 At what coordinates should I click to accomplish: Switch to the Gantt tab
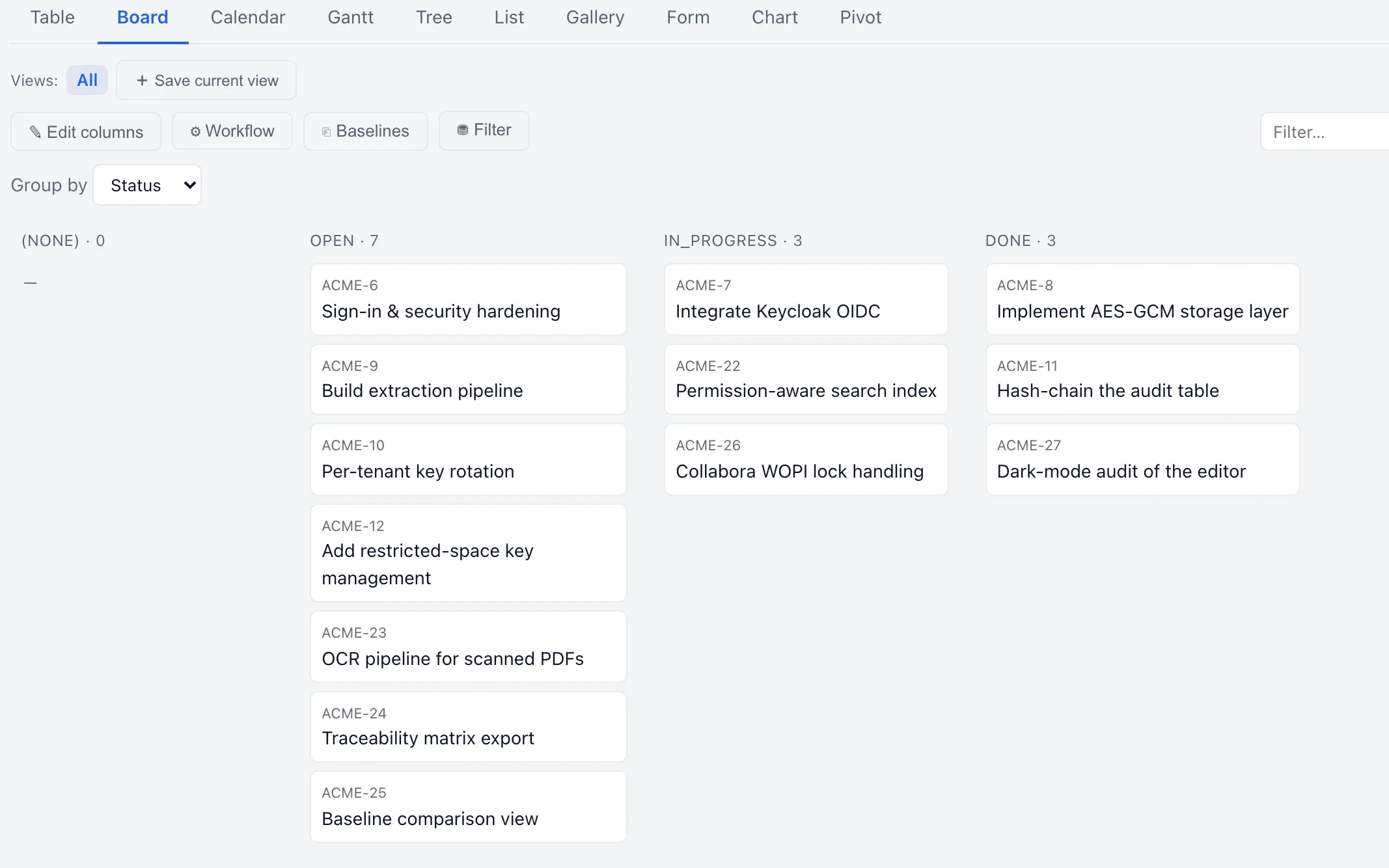tap(351, 18)
